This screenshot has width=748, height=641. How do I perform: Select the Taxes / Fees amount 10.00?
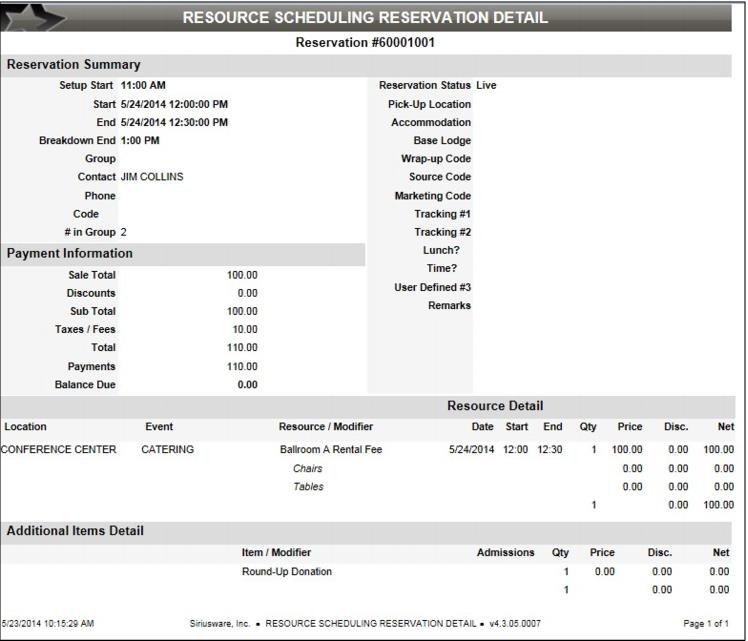tap(245, 329)
